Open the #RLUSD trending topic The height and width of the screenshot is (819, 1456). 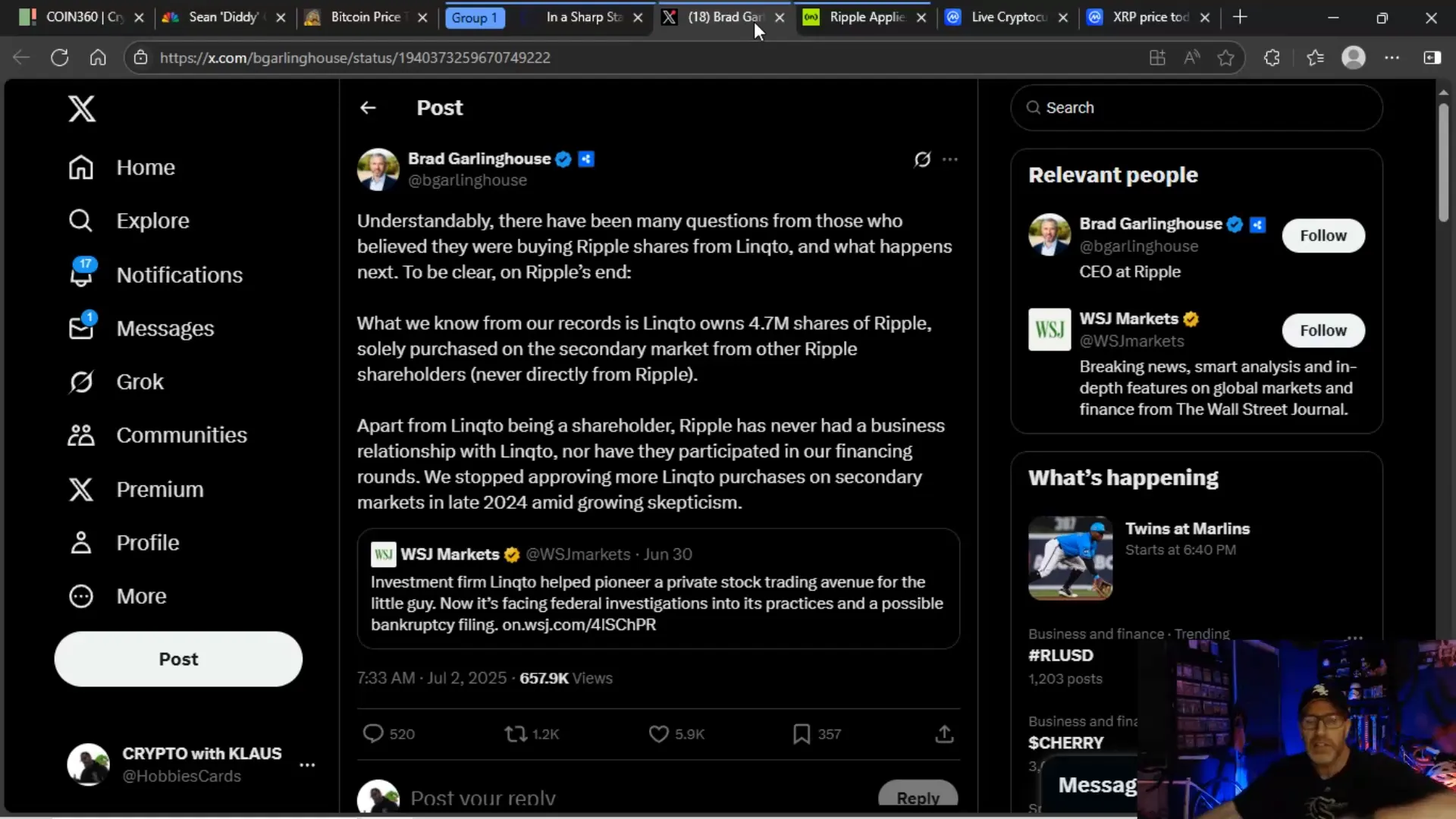tap(1061, 655)
